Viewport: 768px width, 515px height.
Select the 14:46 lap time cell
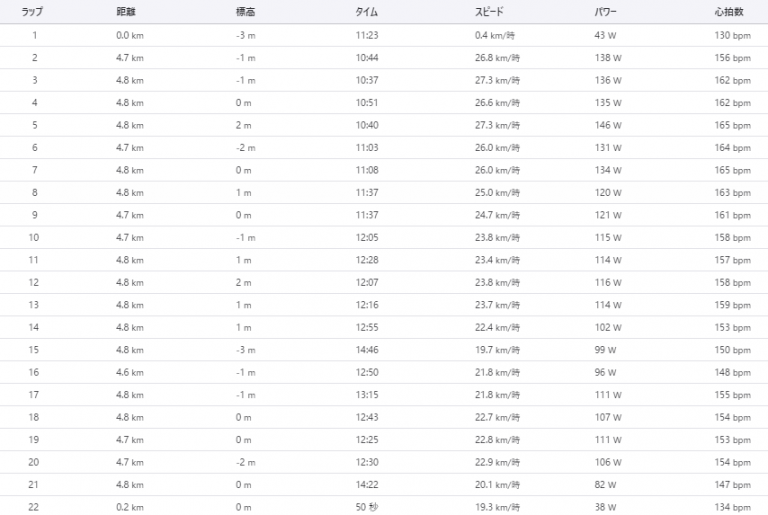pos(367,349)
